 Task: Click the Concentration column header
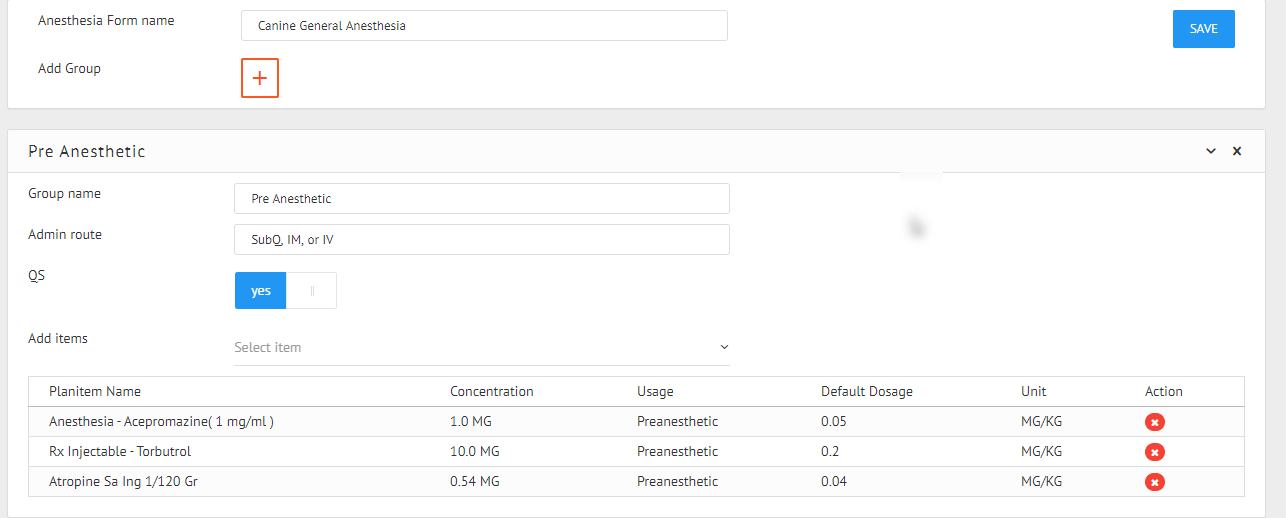[x=492, y=392]
